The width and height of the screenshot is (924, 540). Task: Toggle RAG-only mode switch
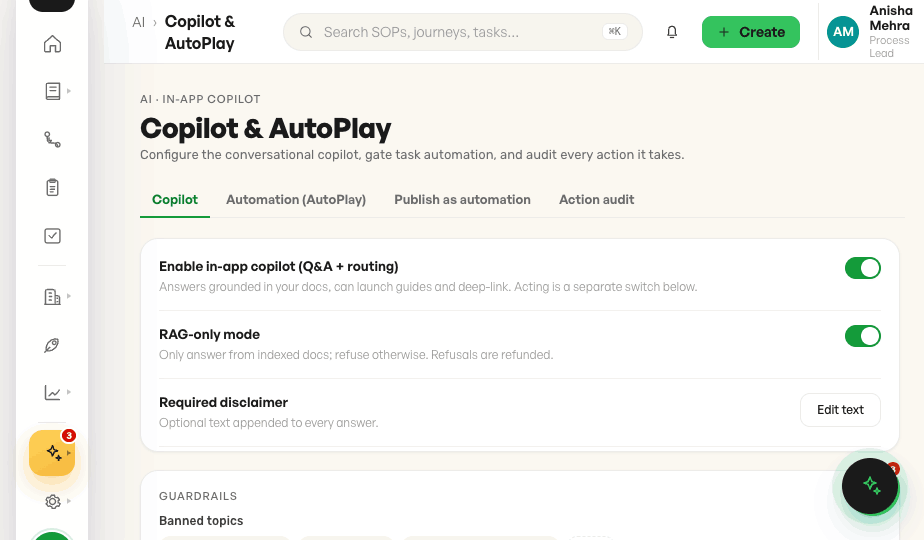863,336
